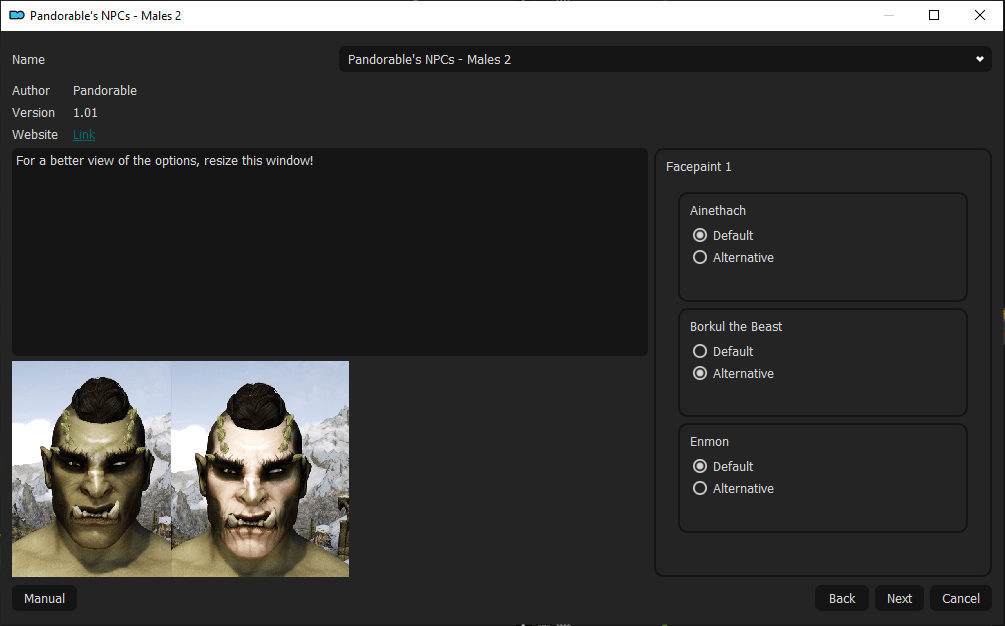The width and height of the screenshot is (1005, 626).
Task: Click the orc facepaint preview image
Action: pos(180,468)
